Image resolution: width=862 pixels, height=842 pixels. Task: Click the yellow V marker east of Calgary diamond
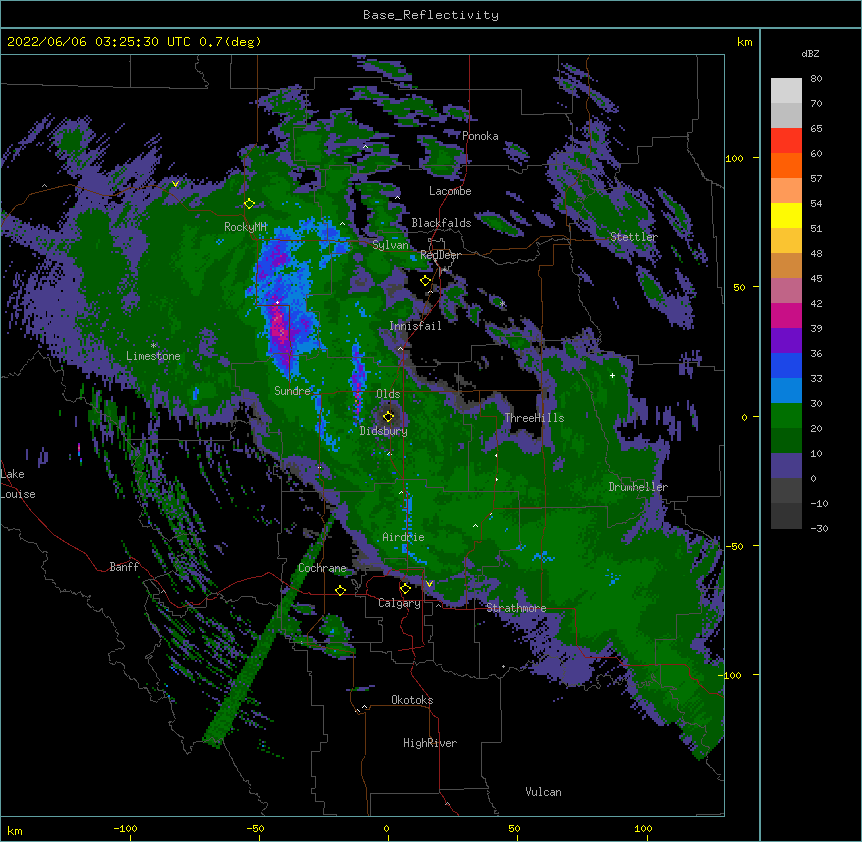[429, 584]
